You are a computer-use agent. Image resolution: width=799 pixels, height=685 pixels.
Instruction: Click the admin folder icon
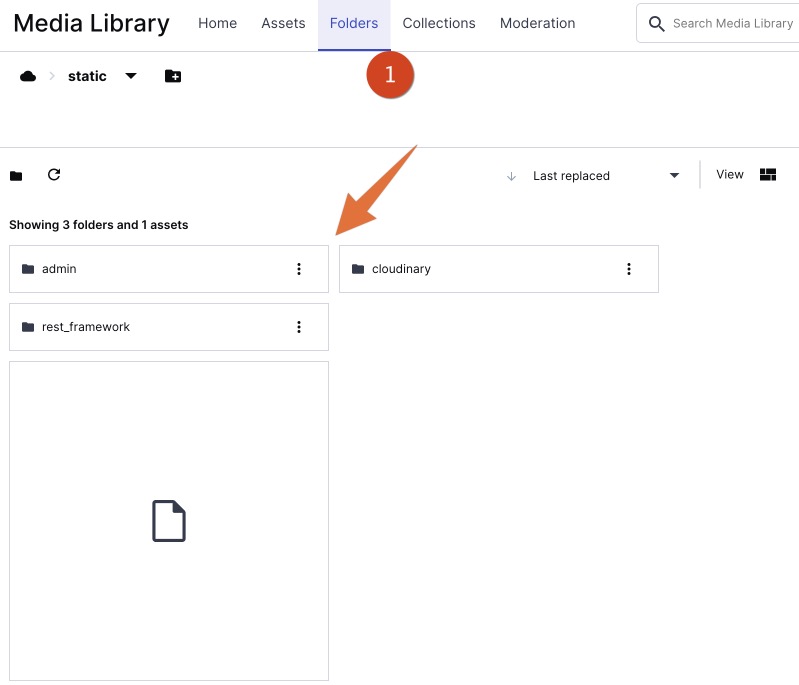[x=28, y=269]
